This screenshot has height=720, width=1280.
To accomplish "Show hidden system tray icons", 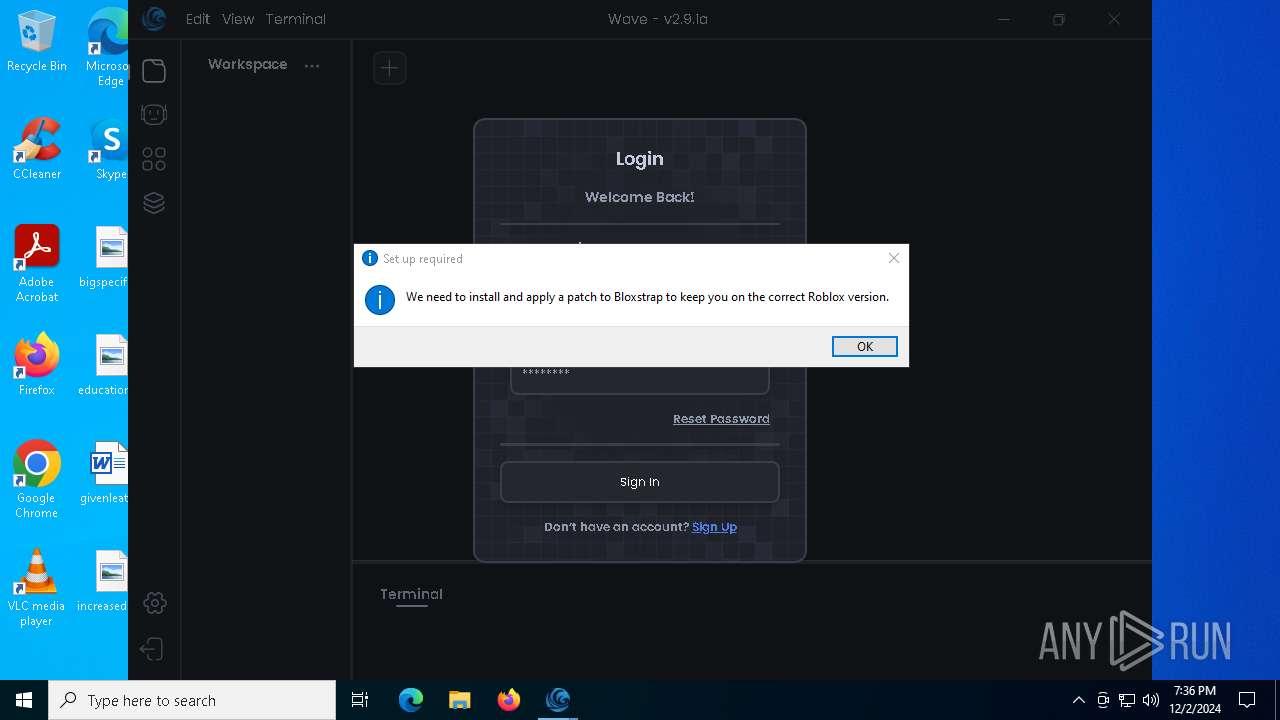I will tap(1078, 700).
